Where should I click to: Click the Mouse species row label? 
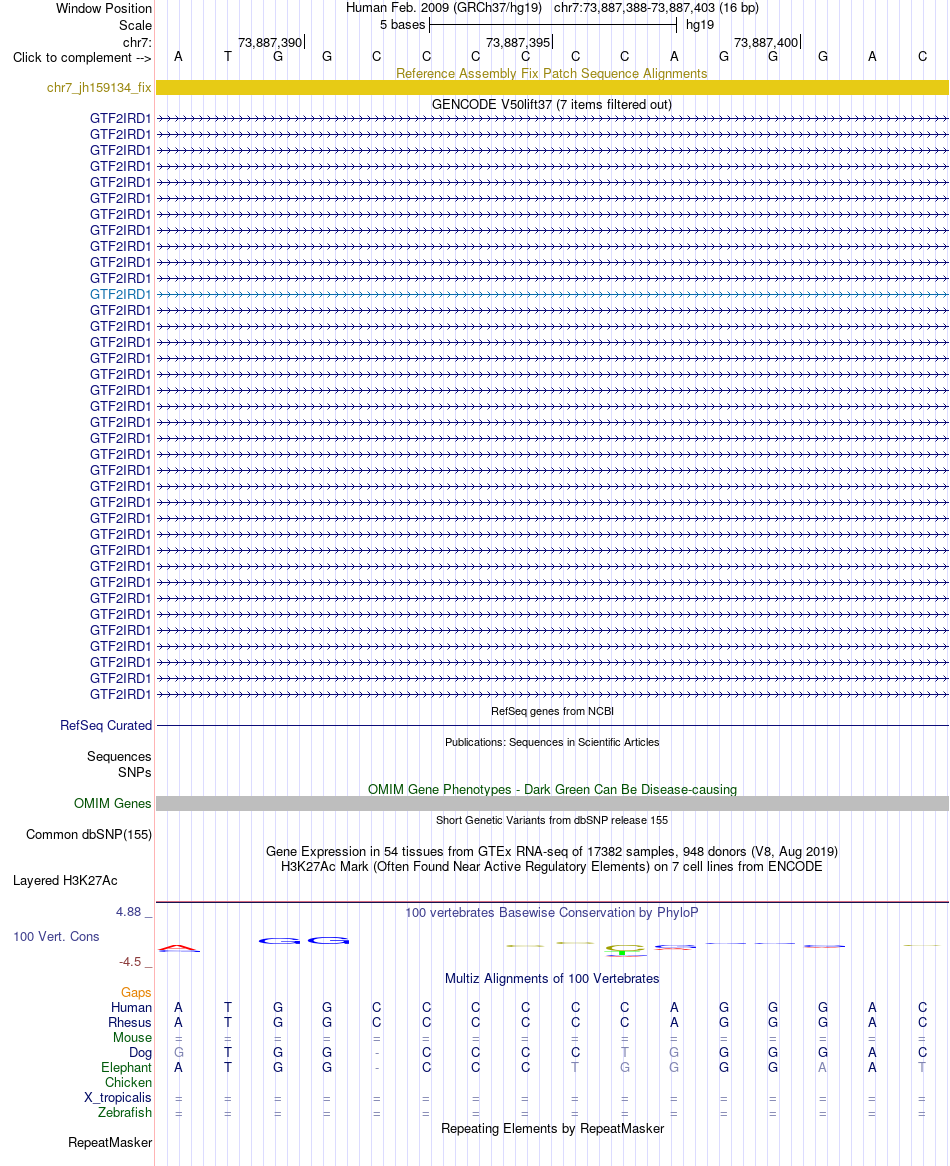pos(132,1037)
